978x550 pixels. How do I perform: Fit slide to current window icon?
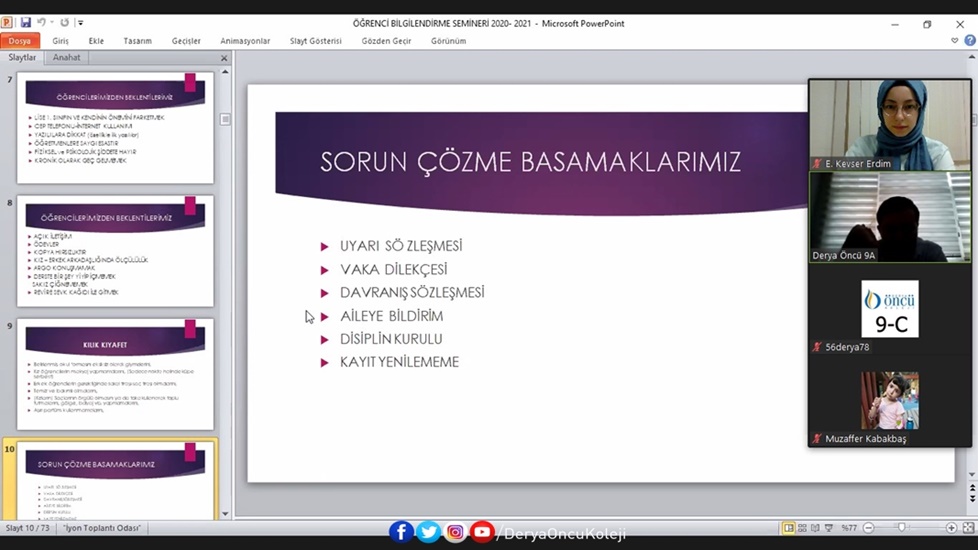point(967,528)
